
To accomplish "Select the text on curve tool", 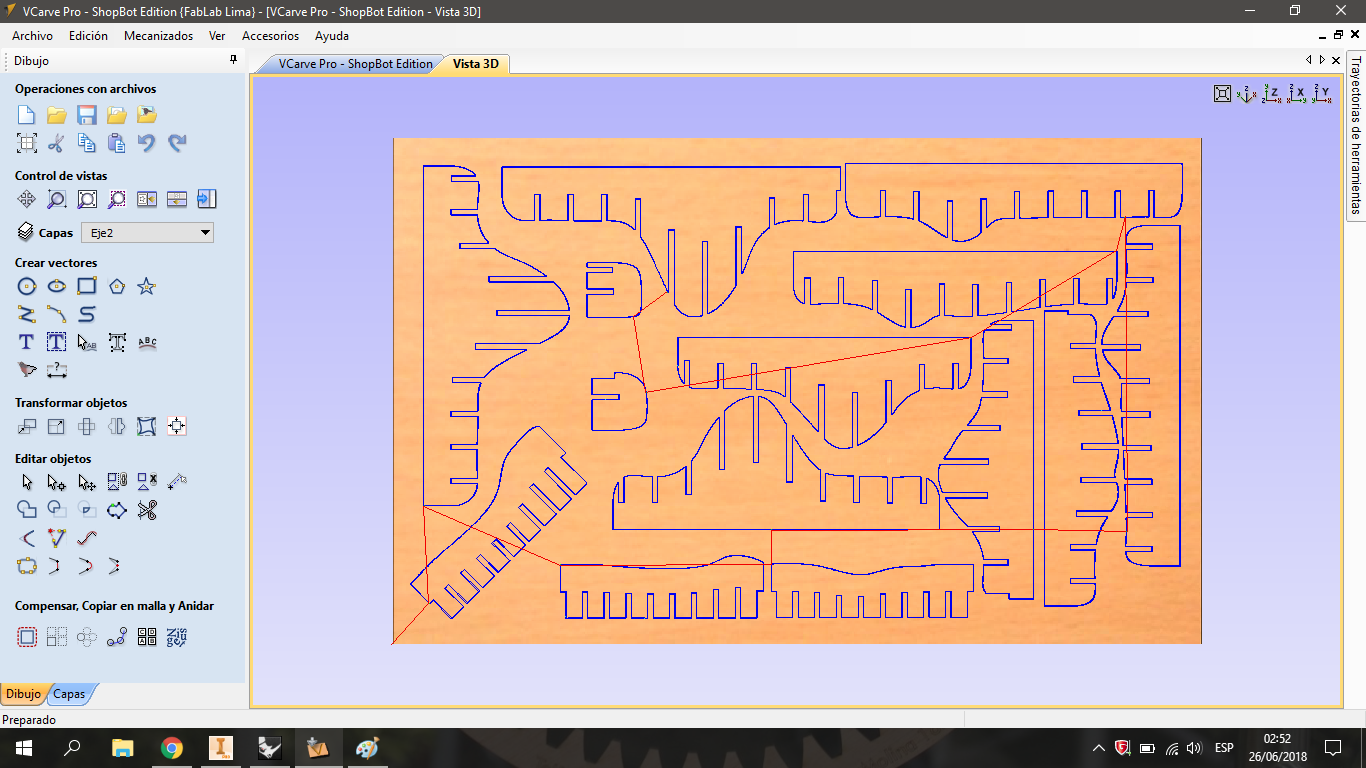I will (x=147, y=342).
